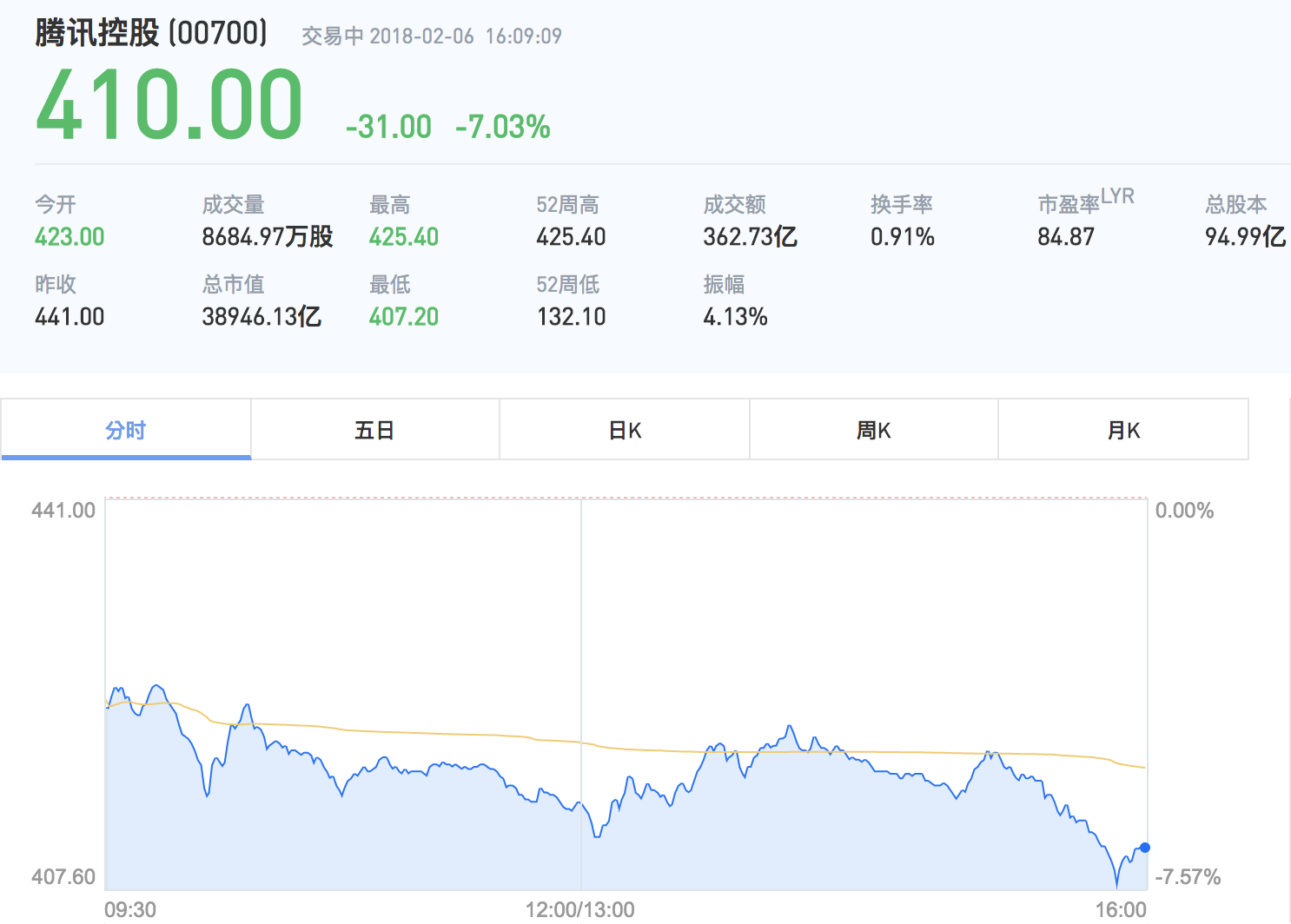The height and width of the screenshot is (924, 1291).
Task: Open the 月K monthly candlestick tab
Action: click(1123, 430)
